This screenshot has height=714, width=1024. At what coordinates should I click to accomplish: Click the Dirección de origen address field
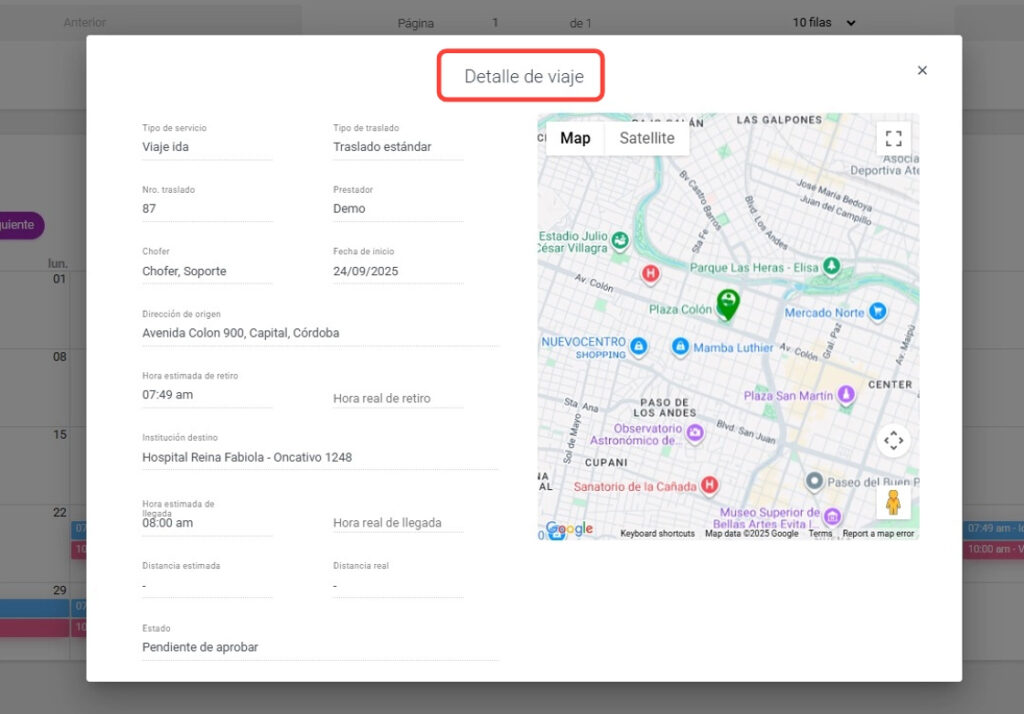pos(320,333)
